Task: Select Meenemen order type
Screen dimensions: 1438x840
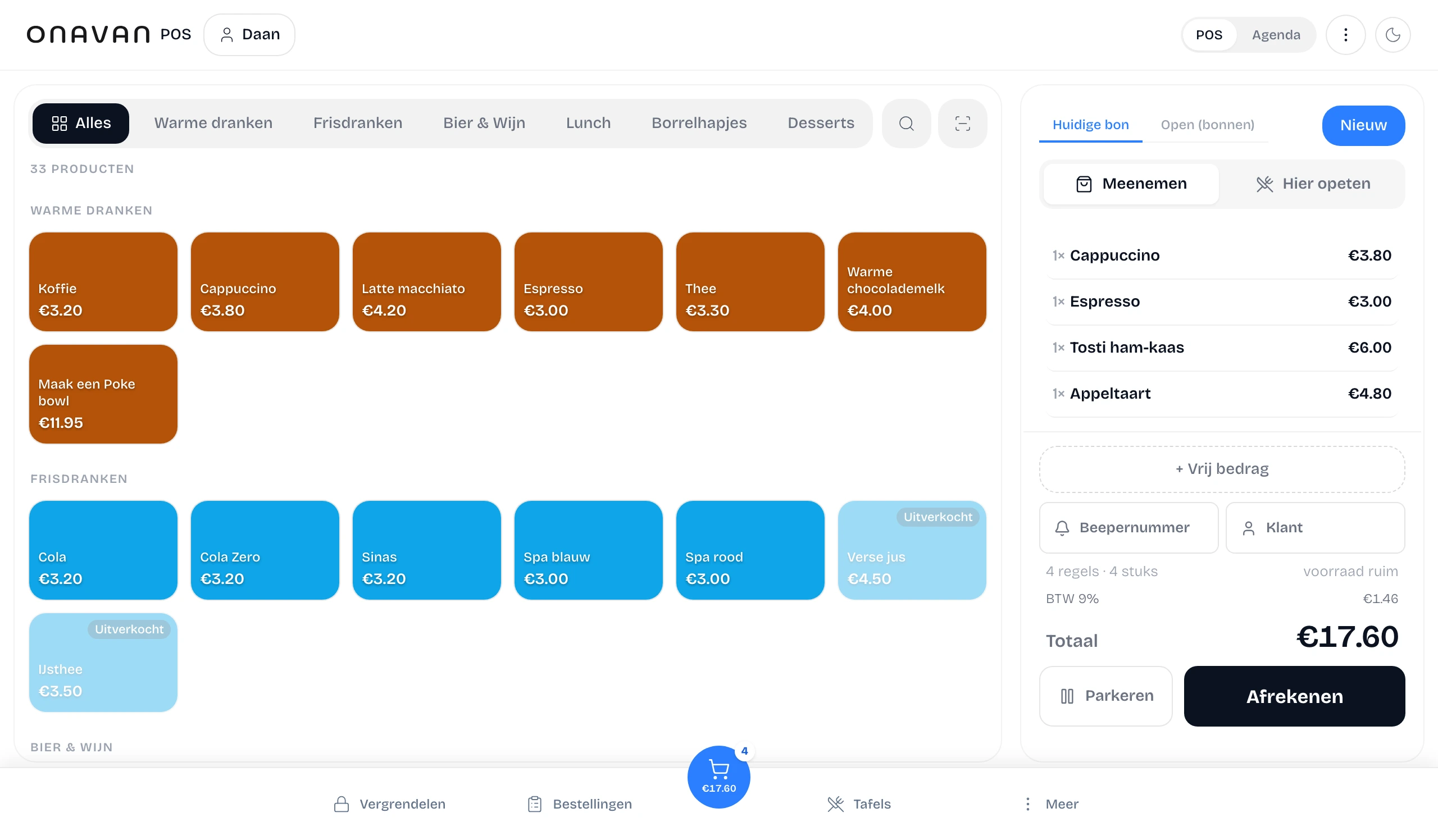Action: (1131, 184)
